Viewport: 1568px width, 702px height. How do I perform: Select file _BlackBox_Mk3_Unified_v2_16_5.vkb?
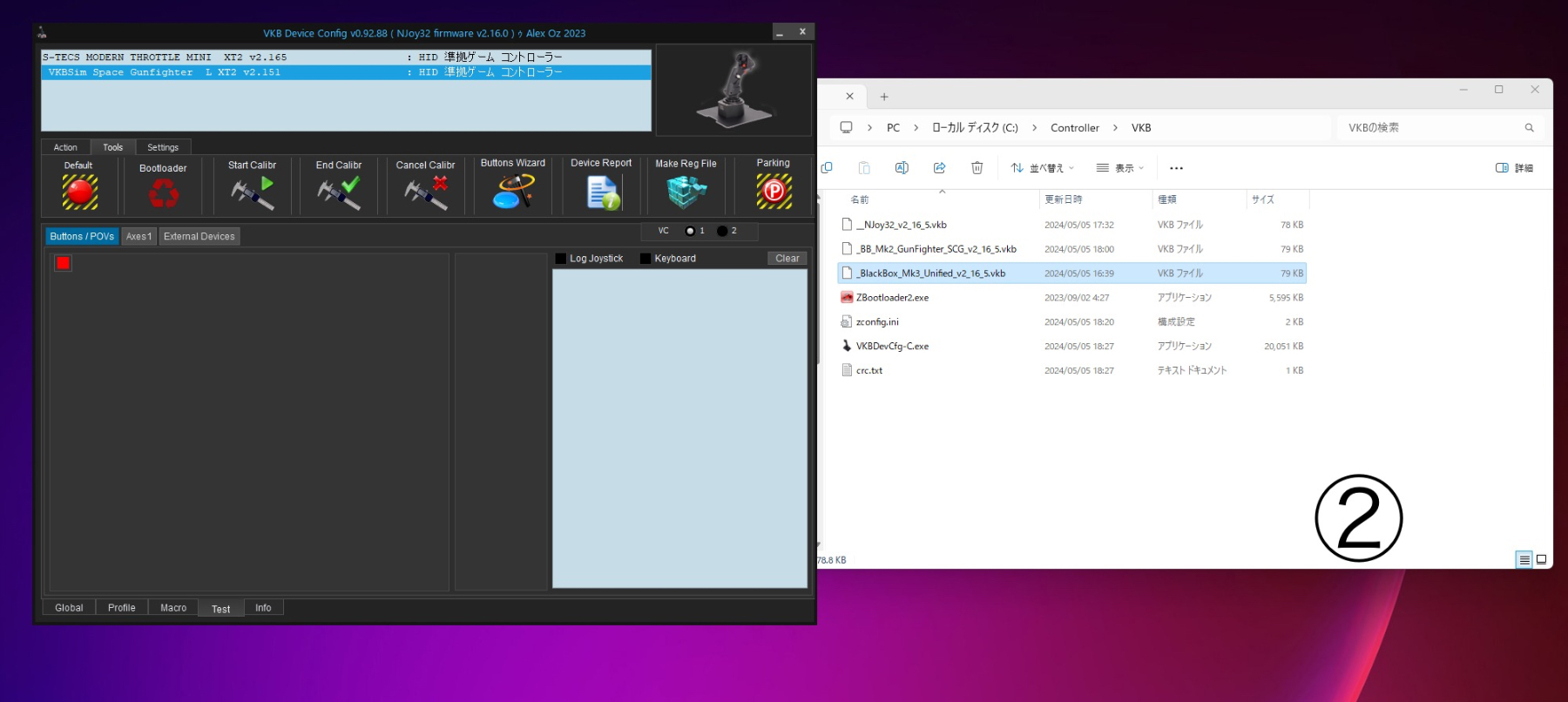(x=1072, y=273)
